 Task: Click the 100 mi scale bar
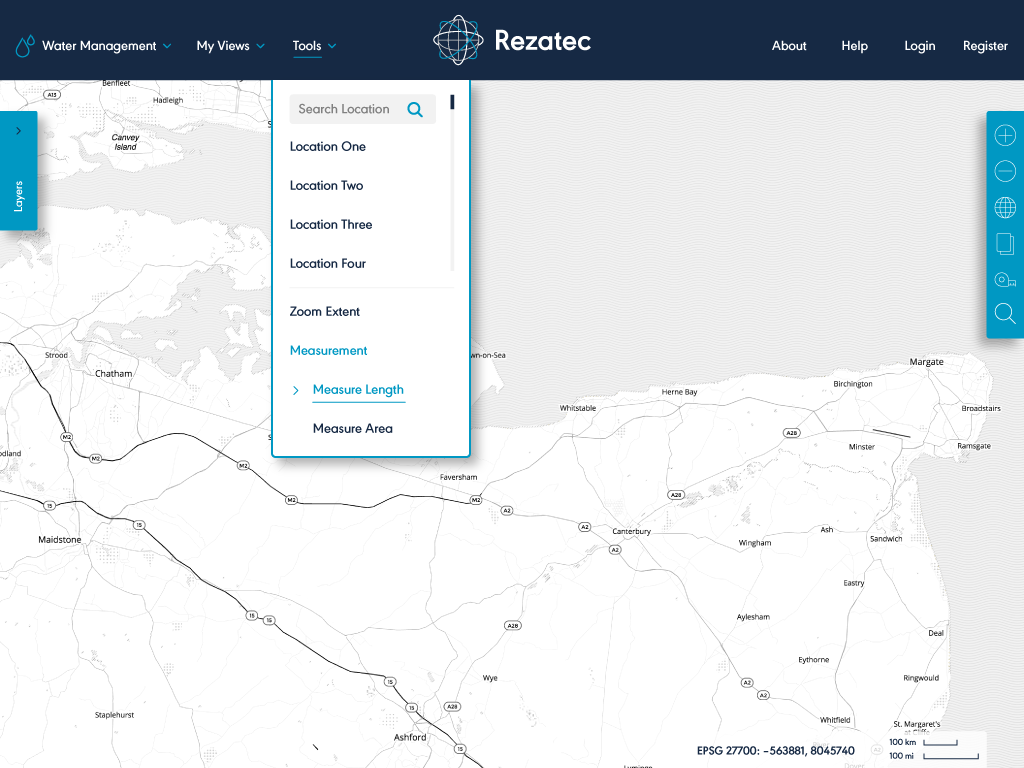click(x=951, y=756)
